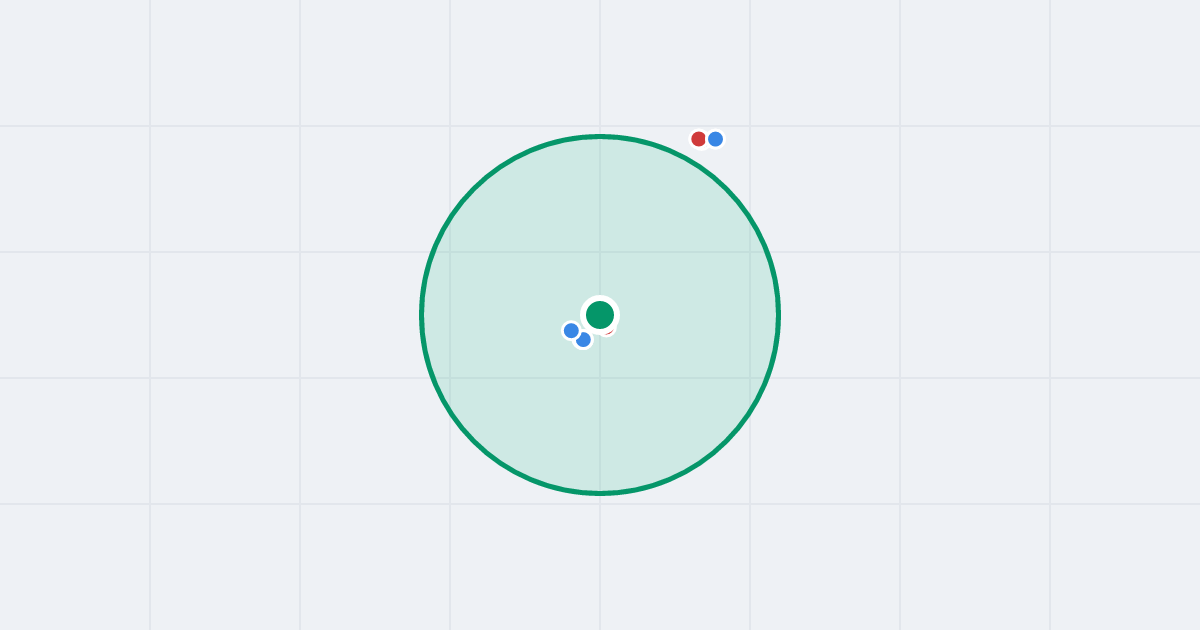Click the blue marker farthest left of center

point(571,331)
